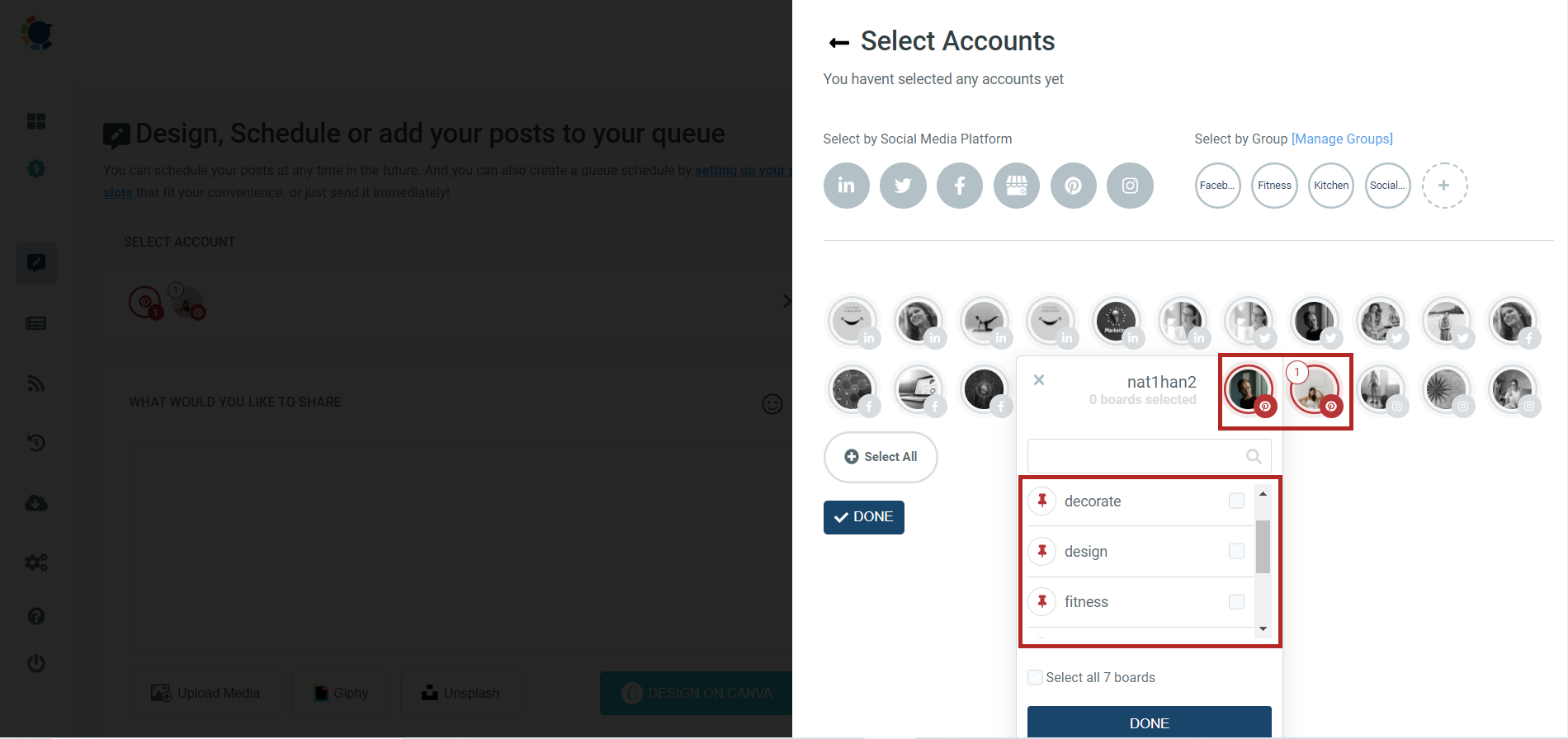Filter accounts by Instagram platform
Image resolution: width=1568 pixels, height=739 pixels.
pos(1130,186)
